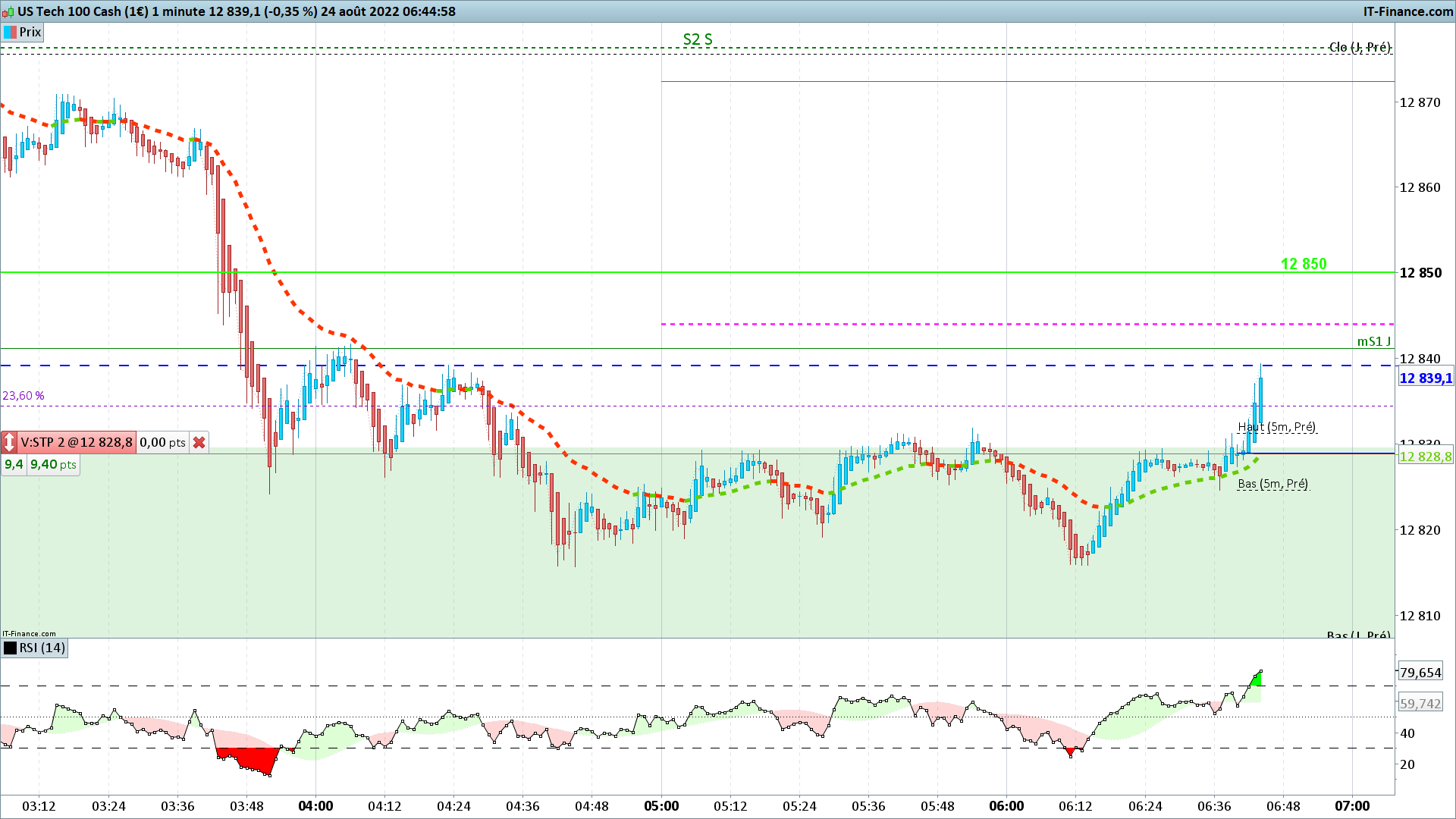Viewport: 1456px width, 819px height.
Task: Select the green 12 850 horizontal line label
Action: point(1304,264)
